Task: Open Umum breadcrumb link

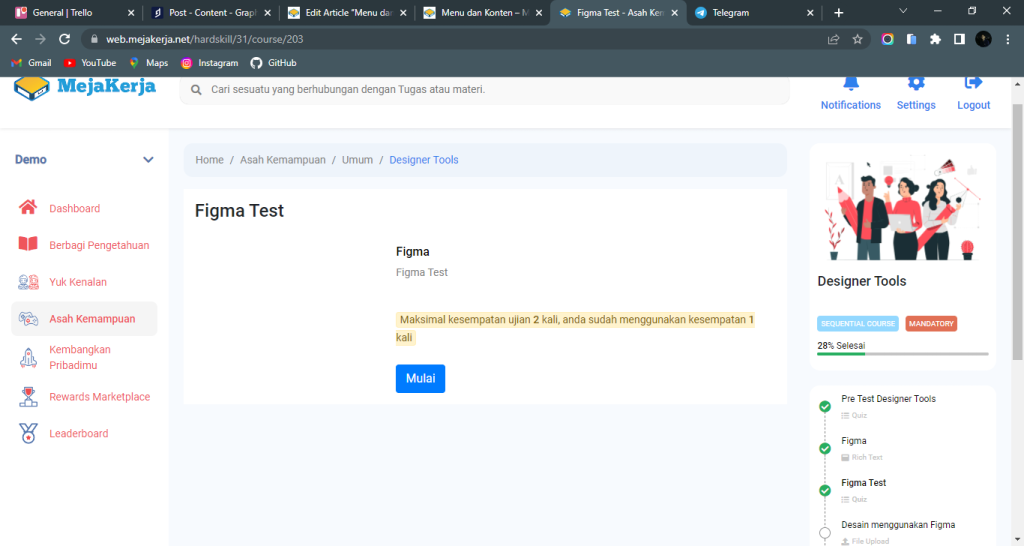Action: coord(357,160)
